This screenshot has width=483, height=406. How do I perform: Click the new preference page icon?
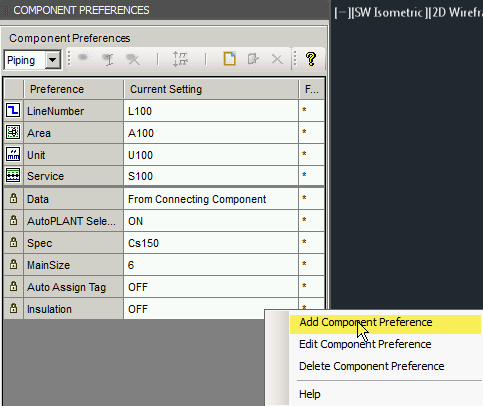tap(230, 59)
